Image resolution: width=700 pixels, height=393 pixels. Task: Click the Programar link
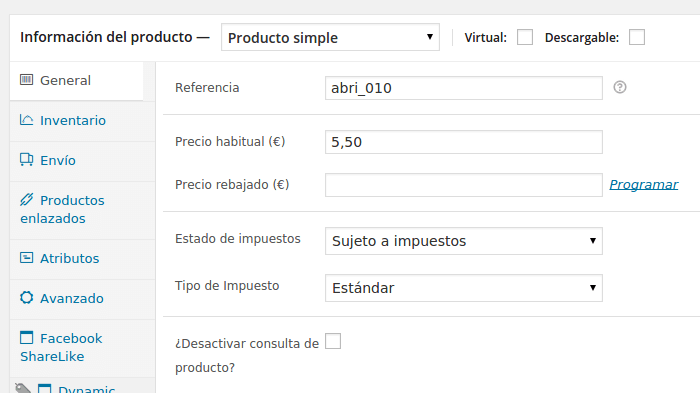(x=644, y=184)
